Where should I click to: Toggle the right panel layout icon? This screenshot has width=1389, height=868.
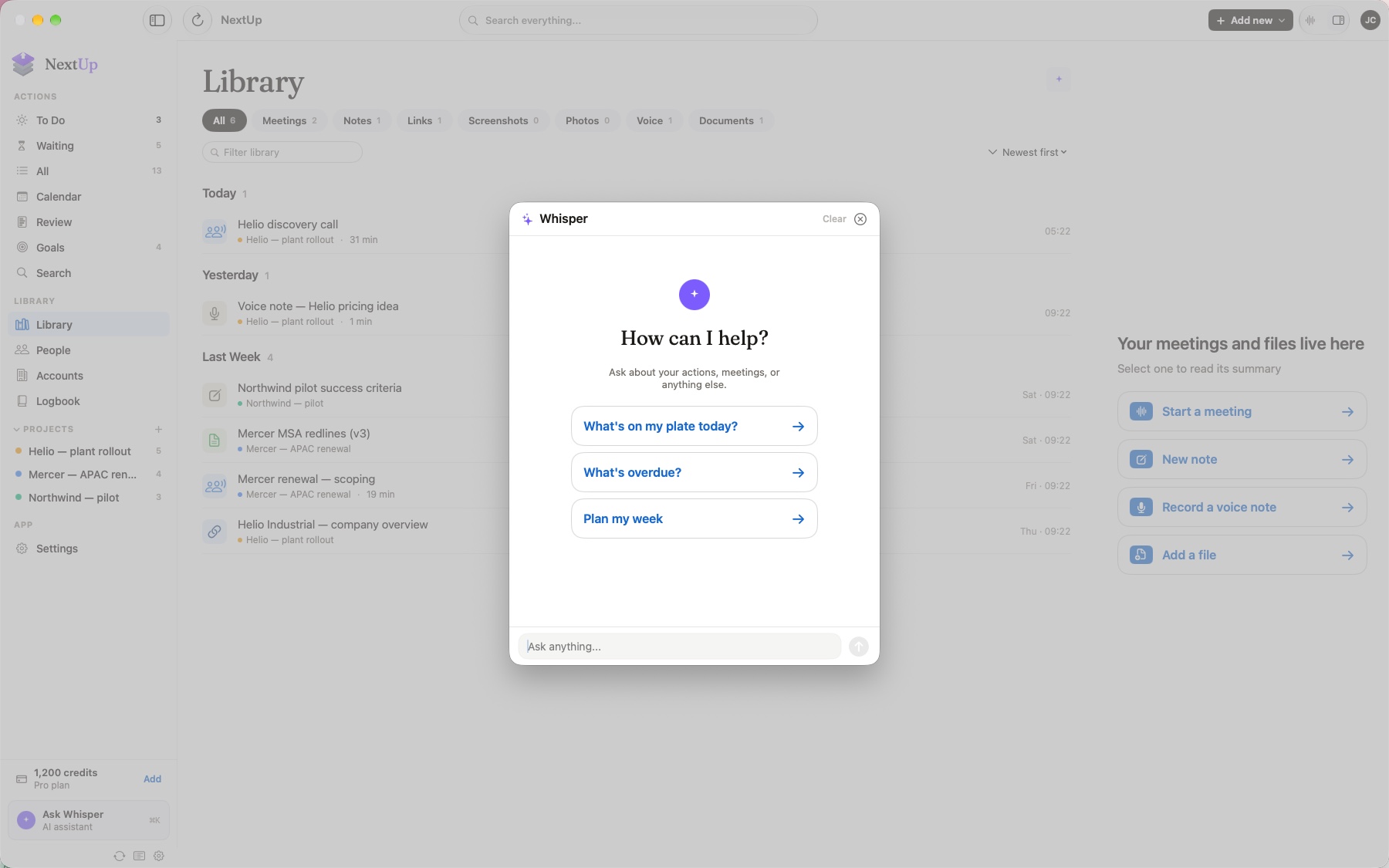click(1339, 20)
